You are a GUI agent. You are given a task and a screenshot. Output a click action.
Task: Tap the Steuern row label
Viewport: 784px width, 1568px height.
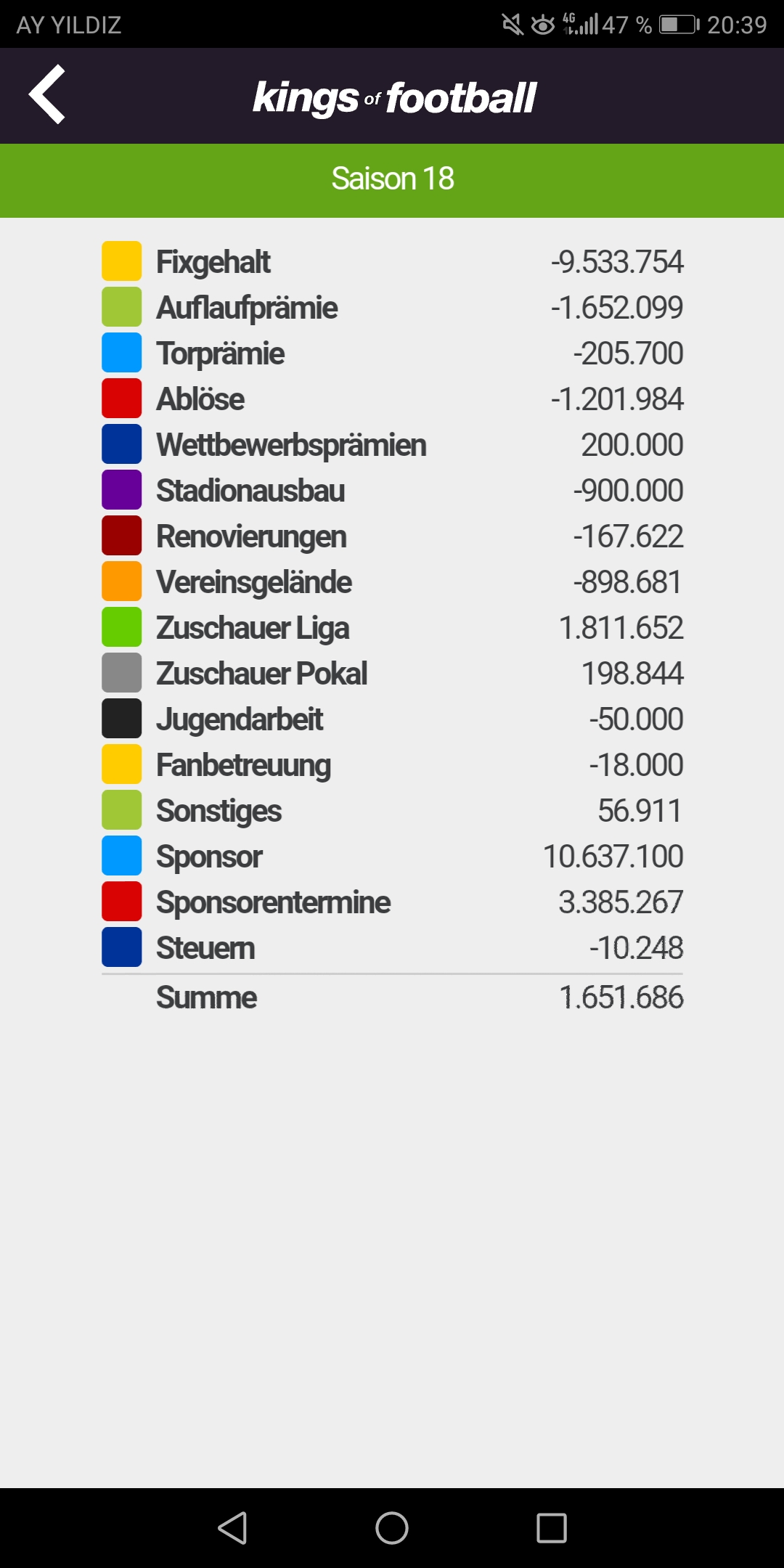coord(205,948)
